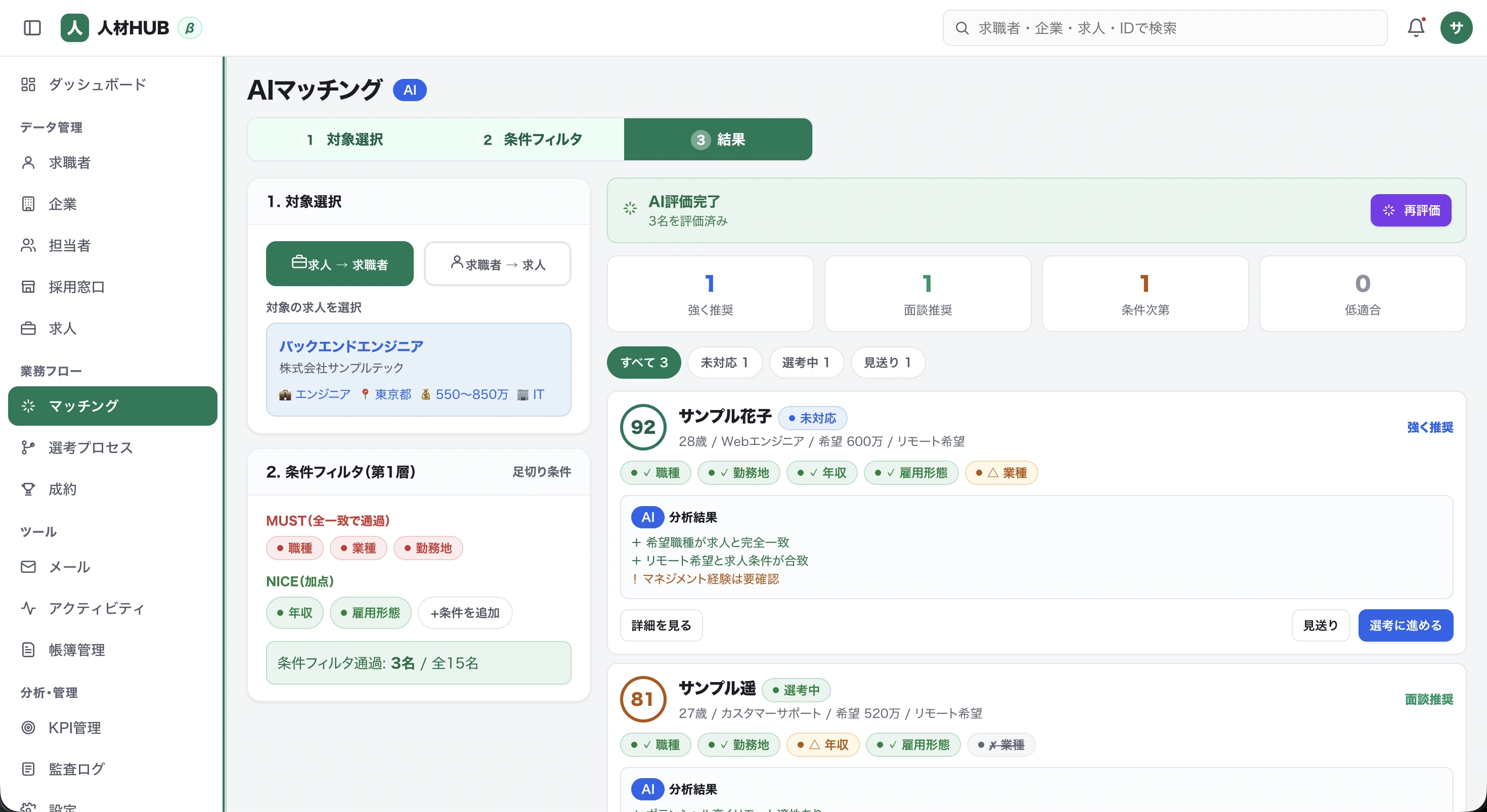Viewport: 1487px width, 812px height.
Task: Click the 強く推奨 summary card
Action: pos(711,294)
